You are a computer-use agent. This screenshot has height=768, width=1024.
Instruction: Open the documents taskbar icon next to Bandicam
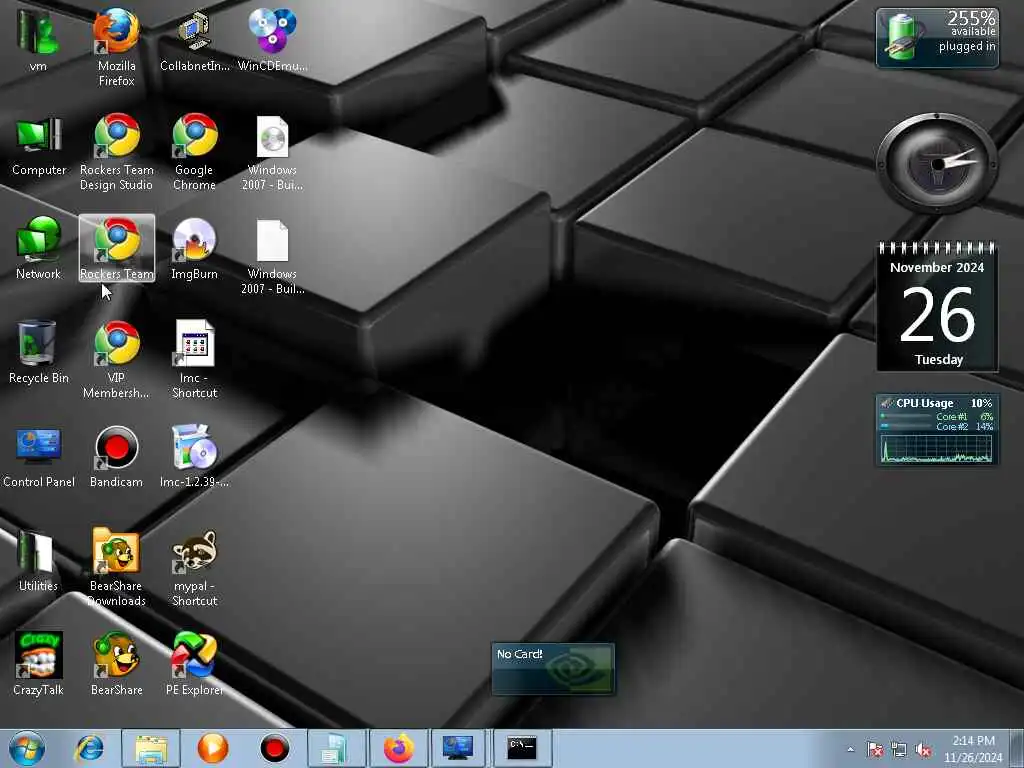336,748
